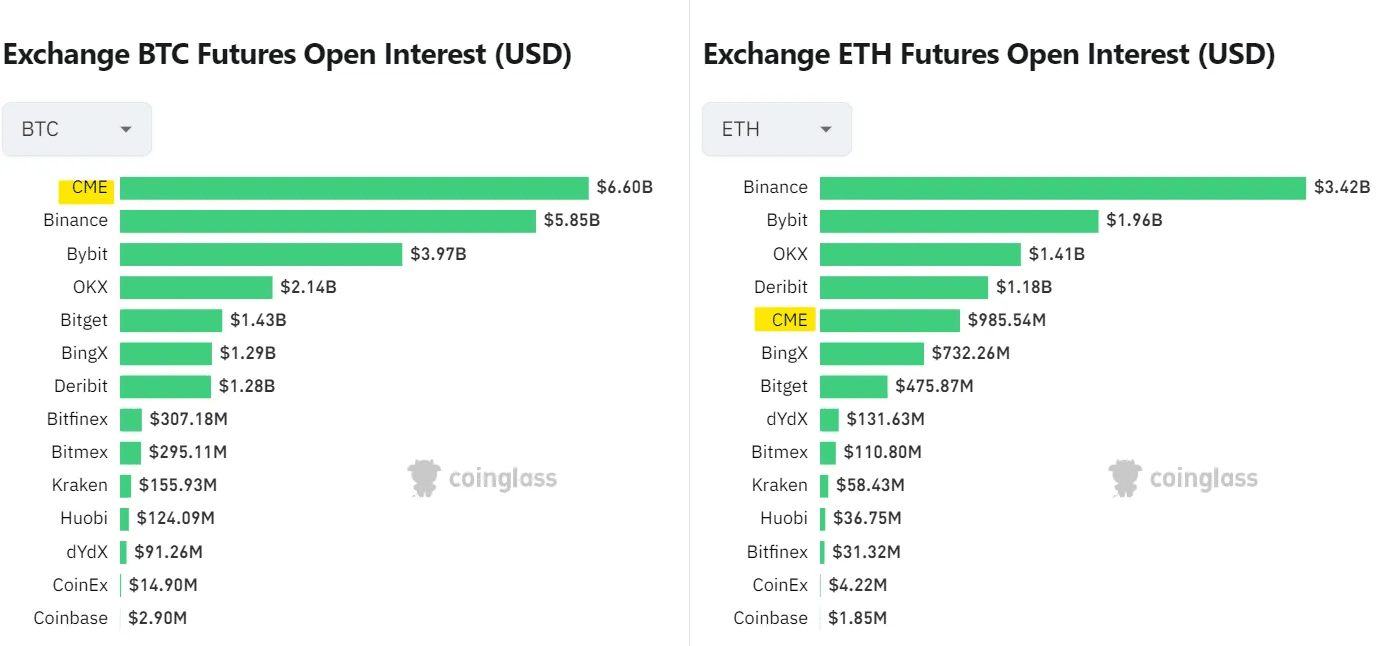Click the BTC dropdown arrow
This screenshot has height=646, width=1386.
tap(126, 130)
